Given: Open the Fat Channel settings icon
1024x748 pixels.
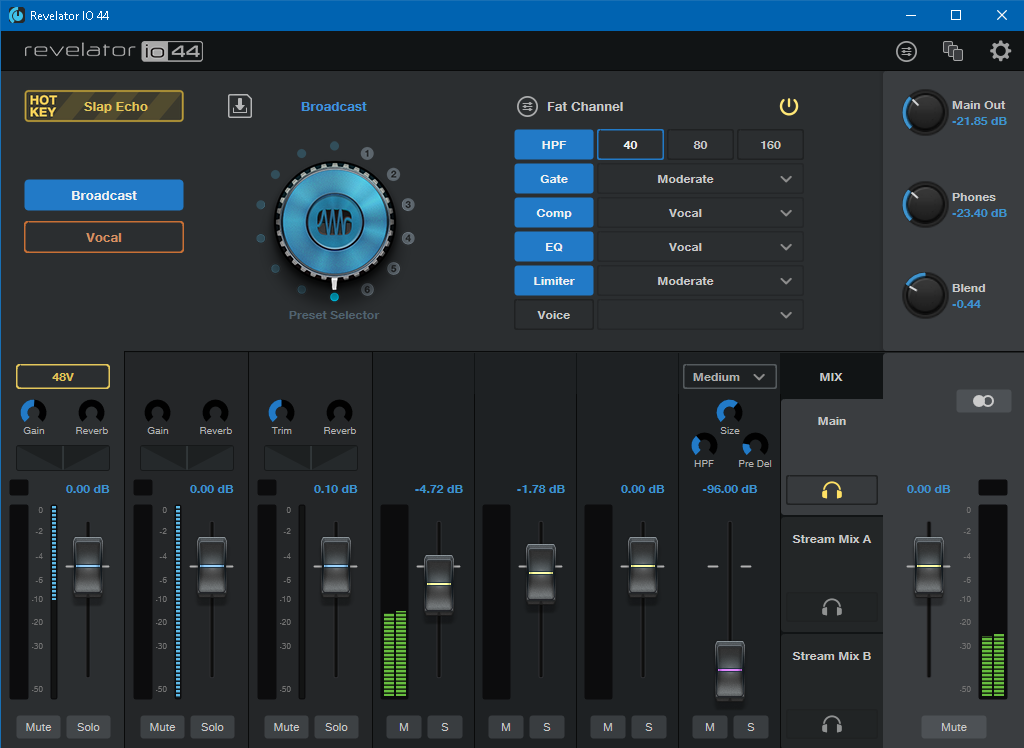Looking at the screenshot, I should click(527, 106).
